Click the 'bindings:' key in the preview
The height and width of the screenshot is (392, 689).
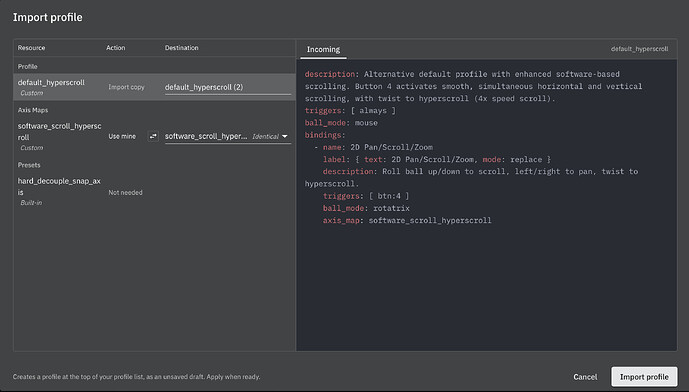click(x=325, y=135)
